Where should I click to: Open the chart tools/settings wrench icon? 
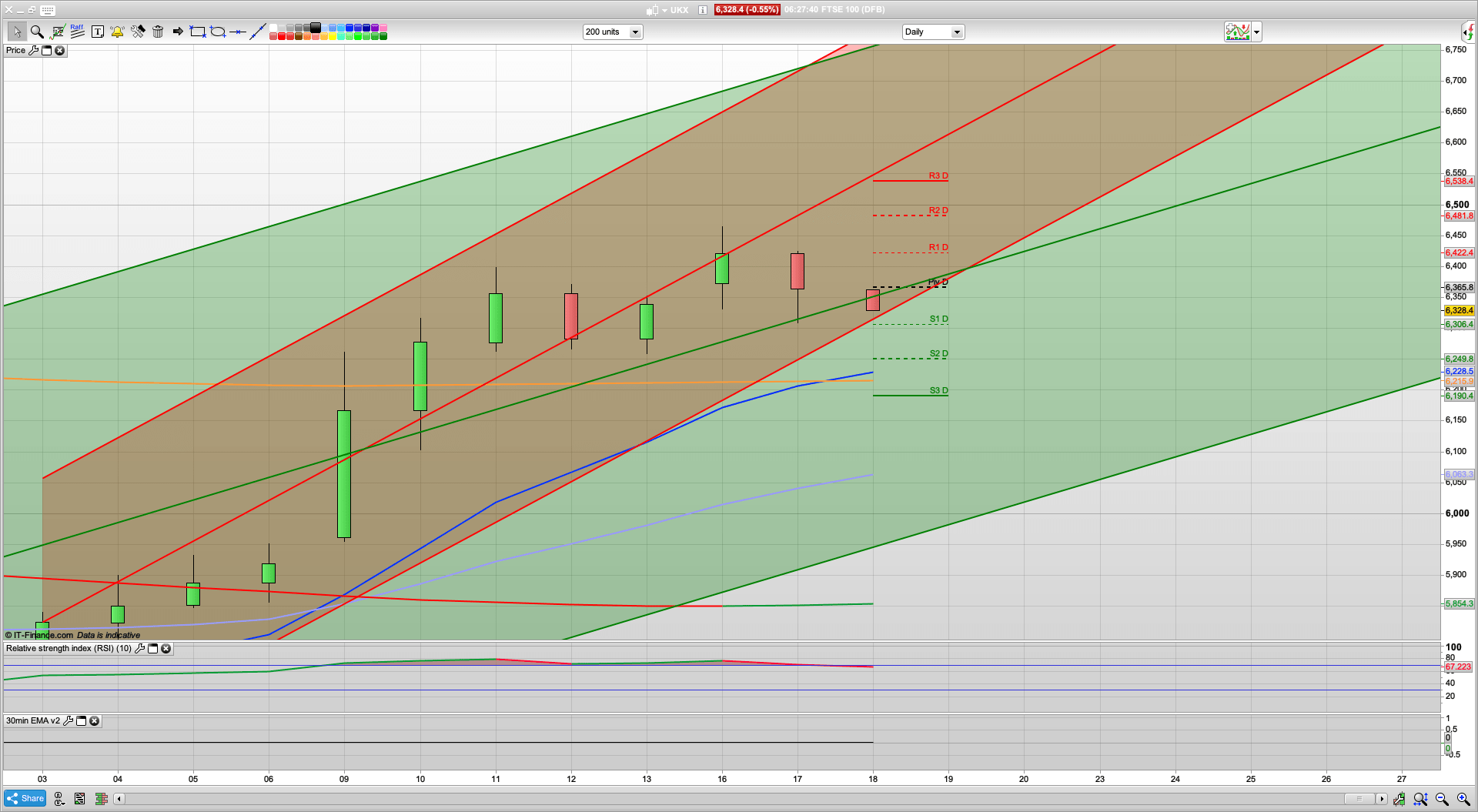coord(139,32)
